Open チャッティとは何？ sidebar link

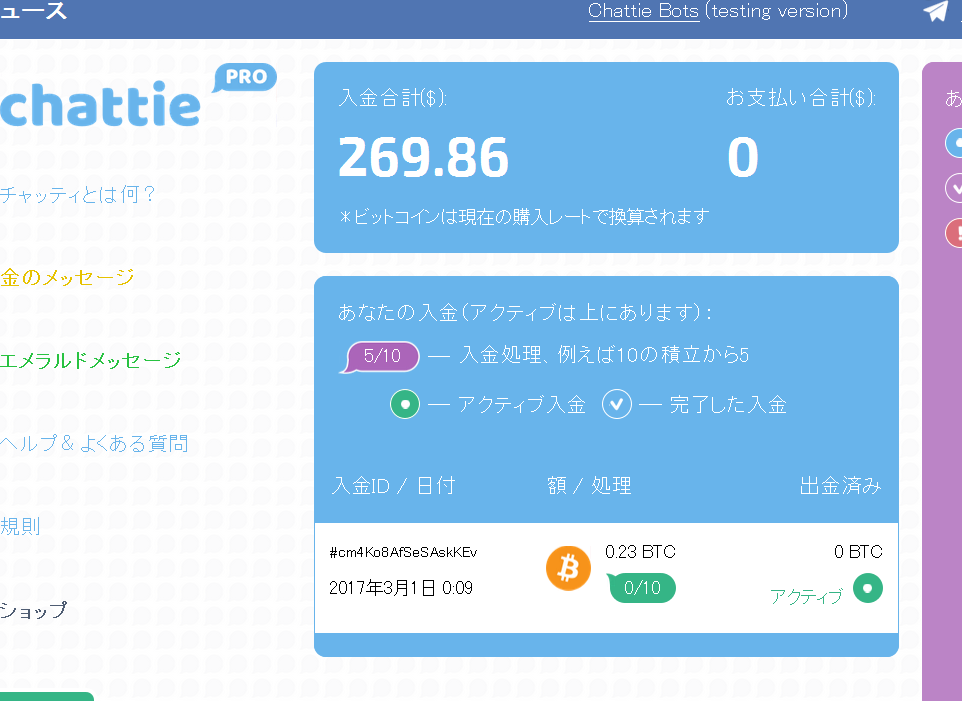pyautogui.click(x=78, y=194)
